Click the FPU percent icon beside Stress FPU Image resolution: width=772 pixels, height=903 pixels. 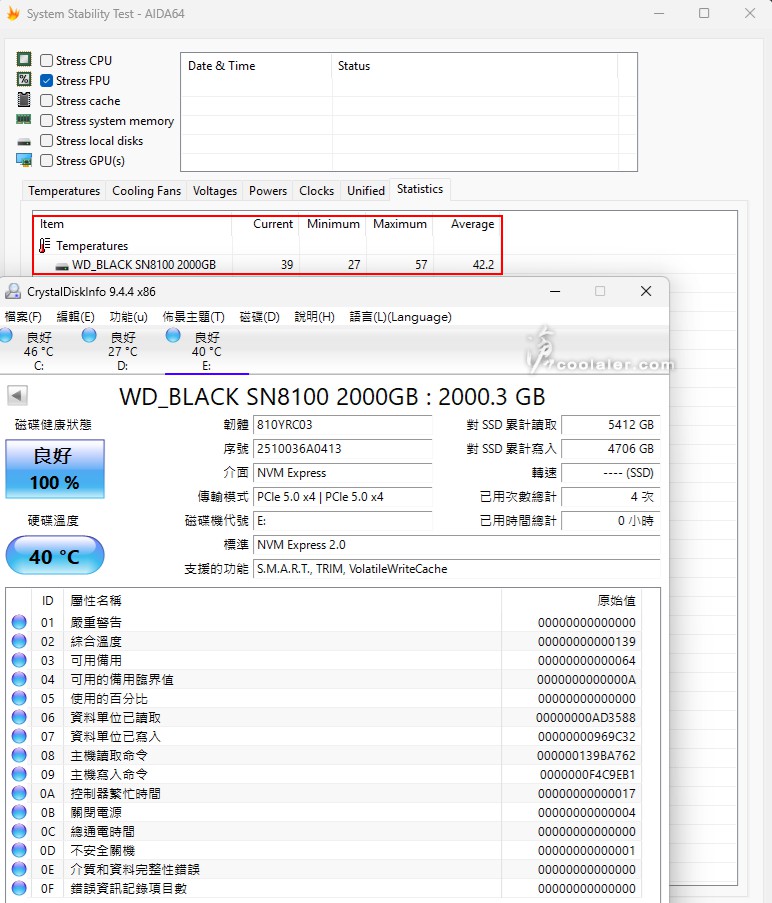click(24, 79)
